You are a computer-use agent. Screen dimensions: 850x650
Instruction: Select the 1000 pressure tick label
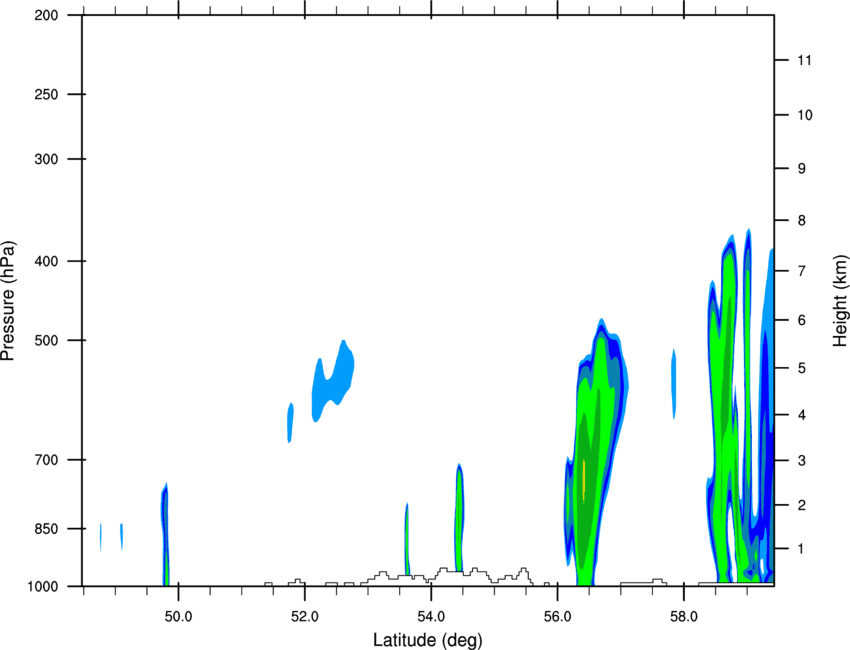42,587
